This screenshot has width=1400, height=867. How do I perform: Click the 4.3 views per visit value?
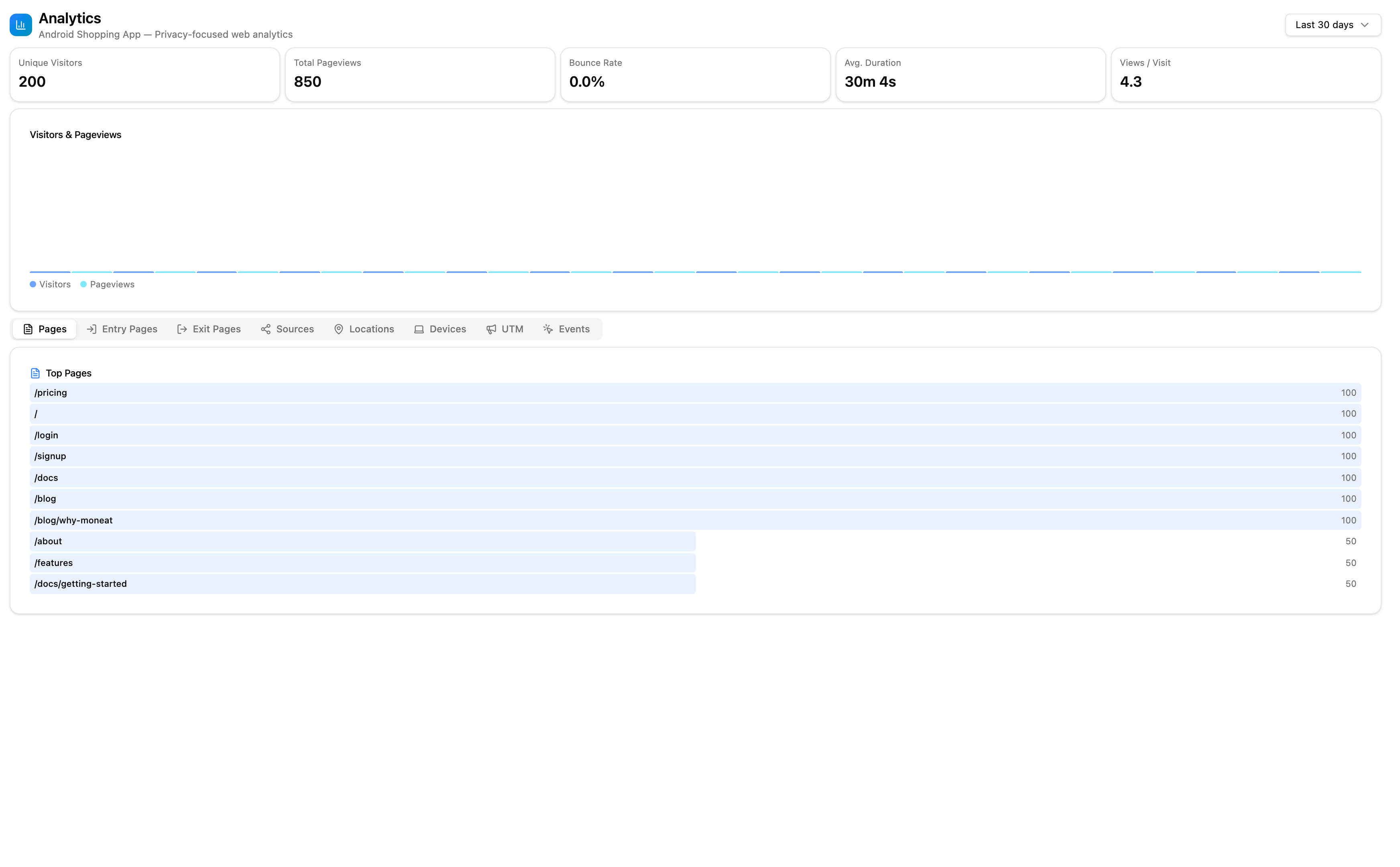pyautogui.click(x=1131, y=81)
